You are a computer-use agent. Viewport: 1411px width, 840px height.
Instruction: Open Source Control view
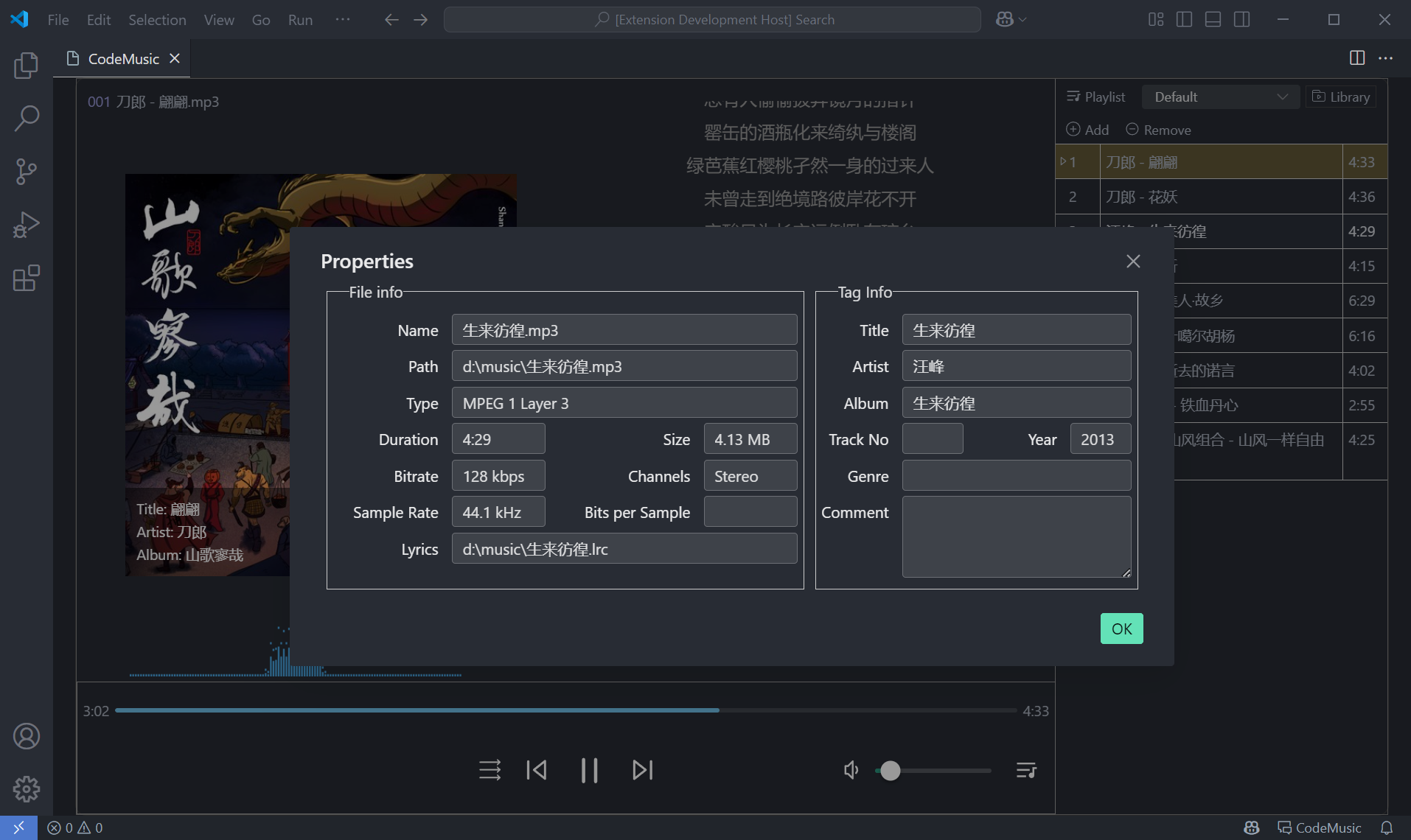tap(27, 172)
